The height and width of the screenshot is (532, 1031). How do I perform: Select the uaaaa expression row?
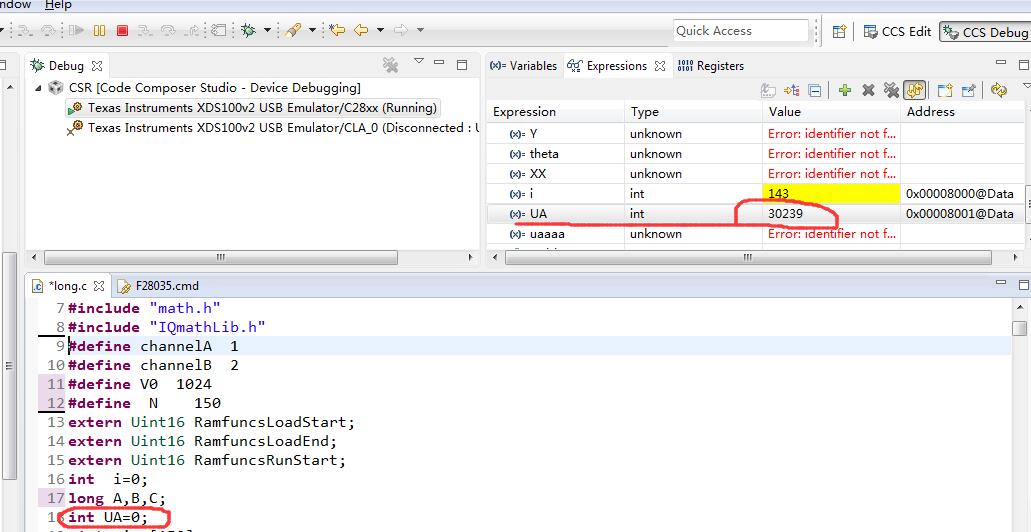pos(755,233)
